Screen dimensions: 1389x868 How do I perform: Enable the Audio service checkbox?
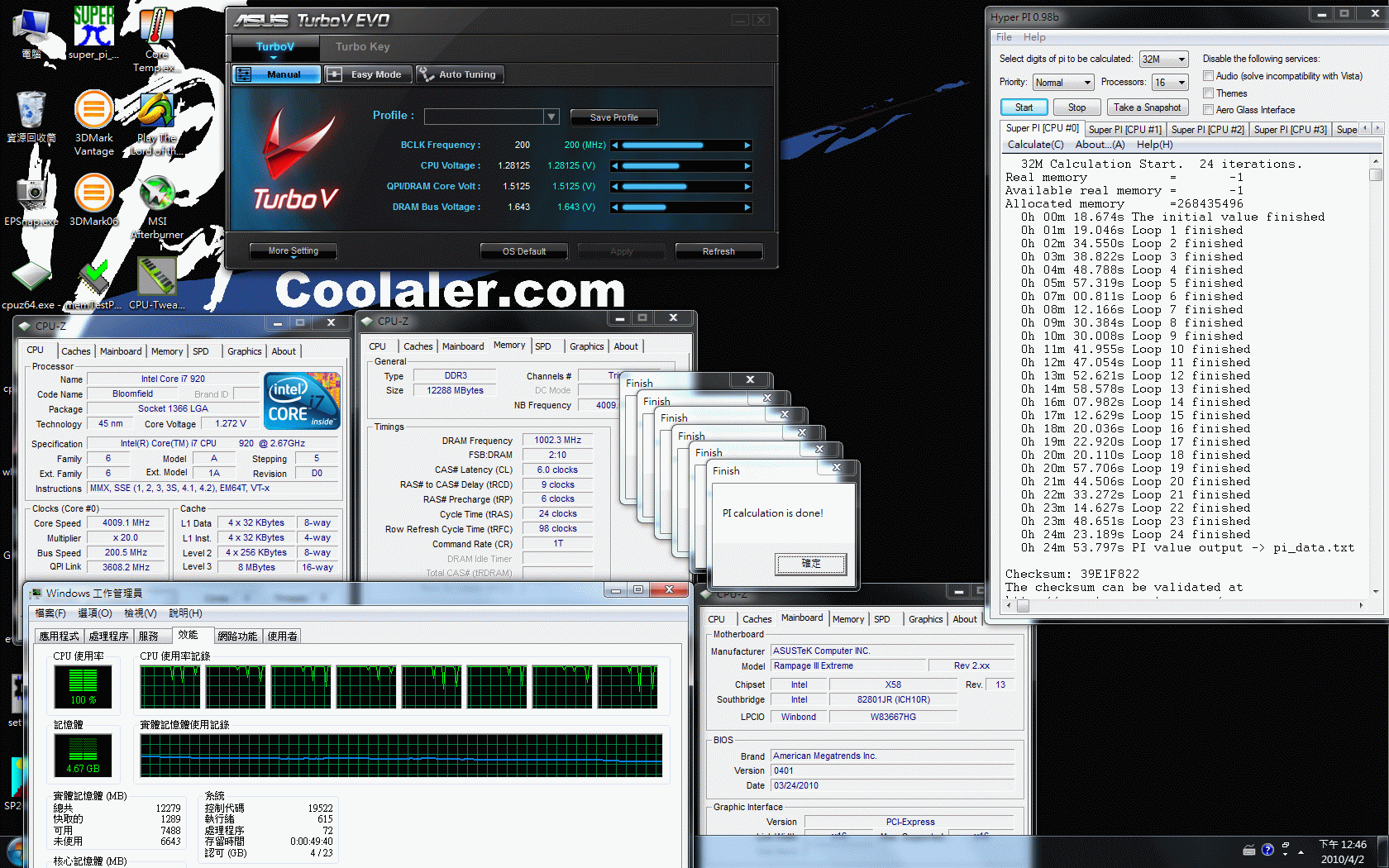(x=1208, y=76)
